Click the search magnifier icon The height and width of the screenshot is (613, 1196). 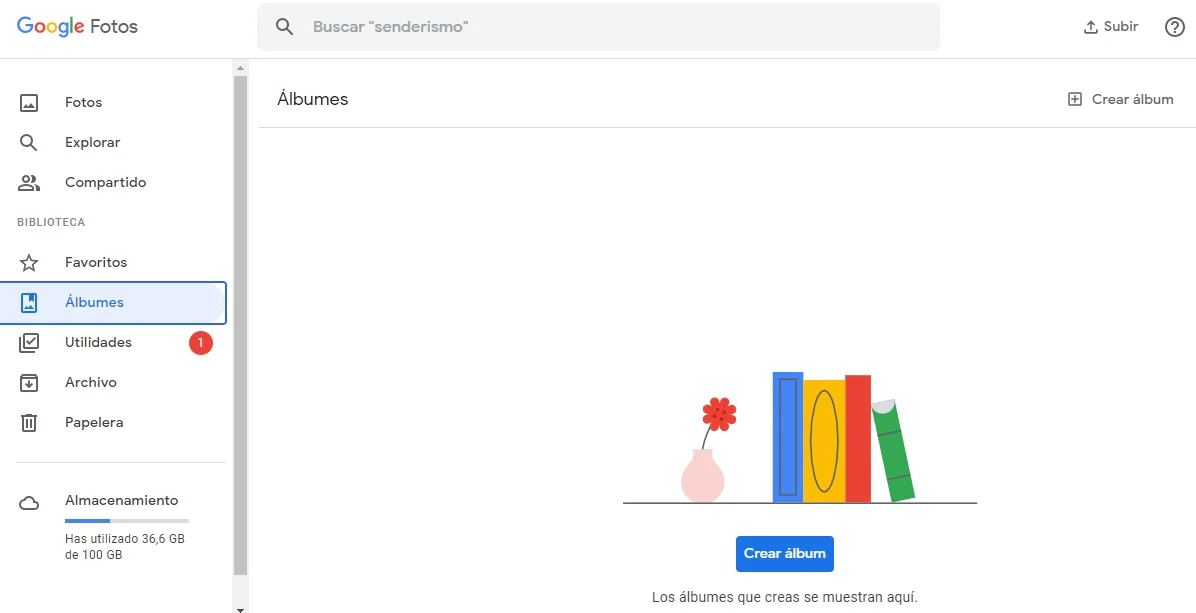(285, 27)
